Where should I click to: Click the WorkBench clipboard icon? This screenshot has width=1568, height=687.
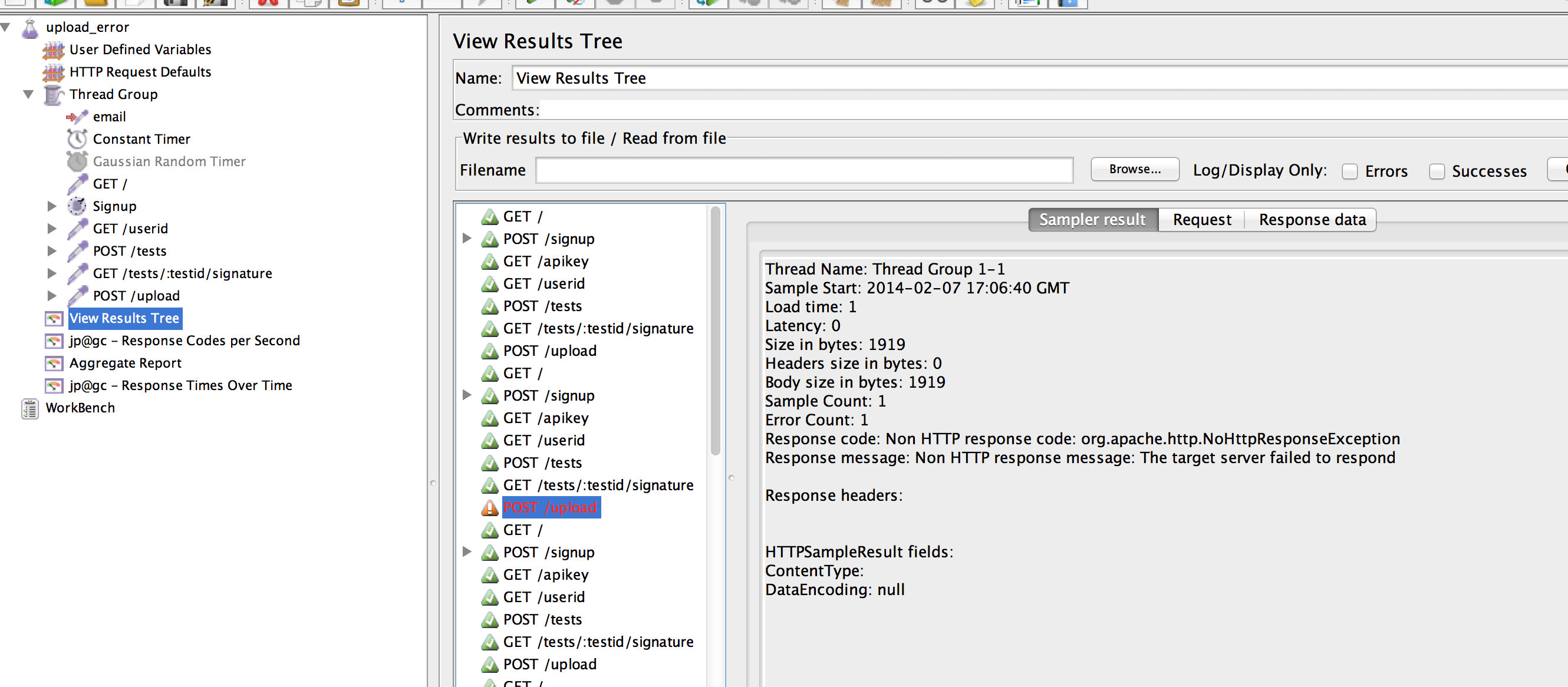click(x=30, y=408)
